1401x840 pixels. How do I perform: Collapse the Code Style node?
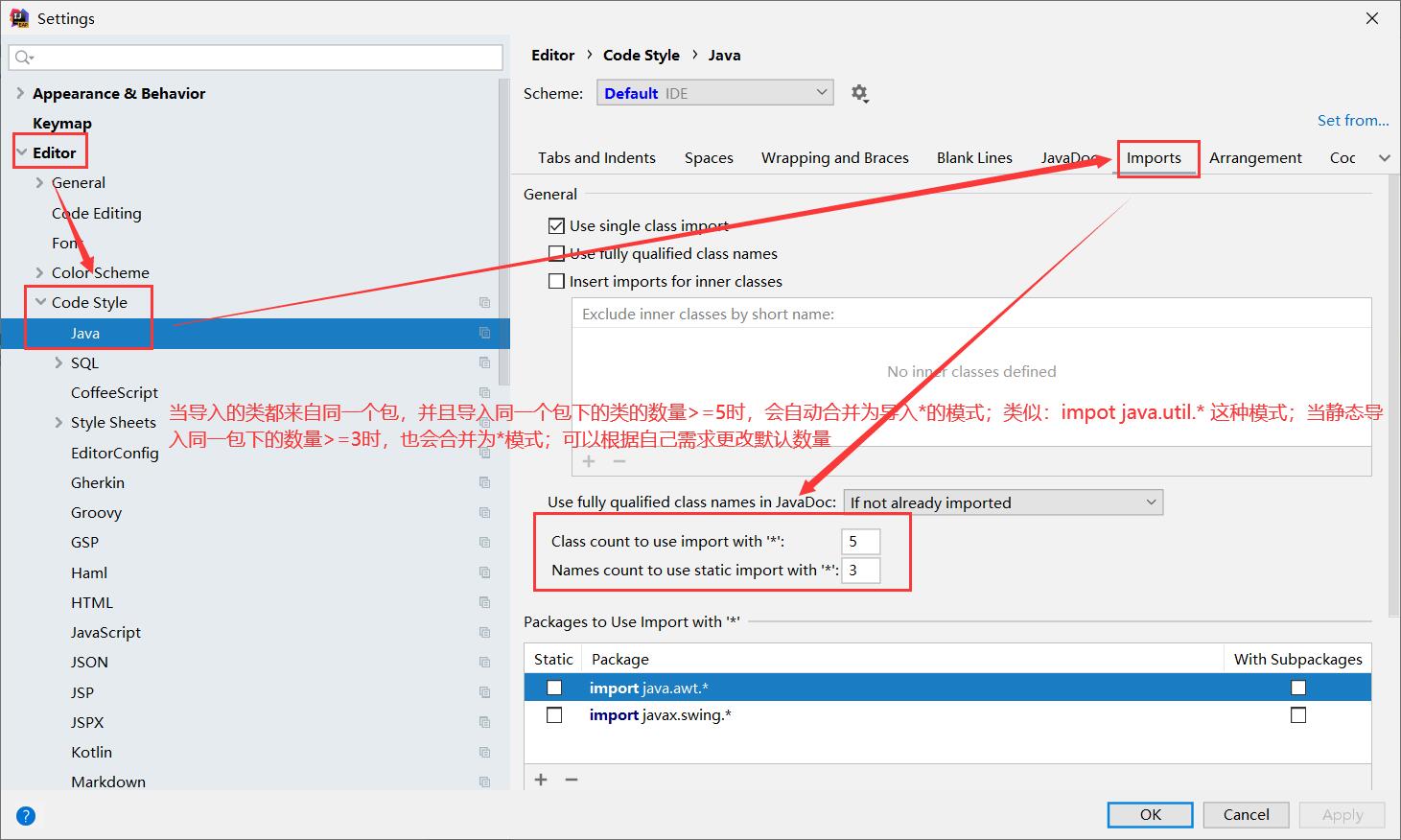point(40,302)
